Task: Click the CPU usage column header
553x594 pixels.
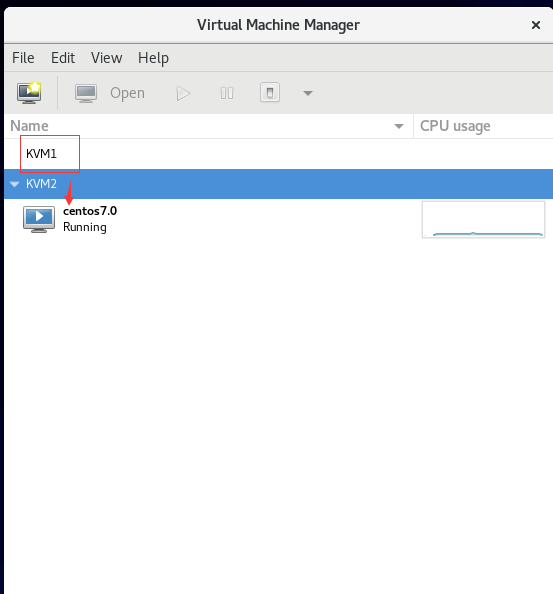Action: coord(483,126)
